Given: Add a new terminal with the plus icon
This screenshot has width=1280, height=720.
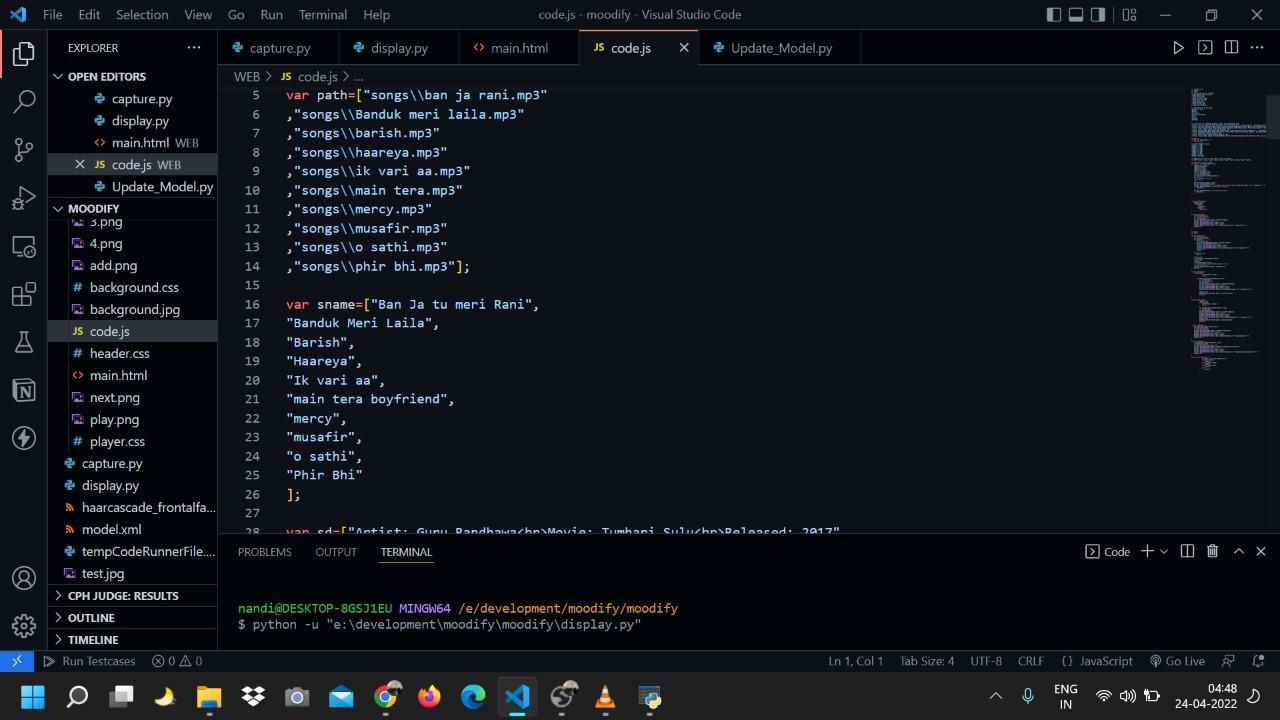Looking at the screenshot, I should click(1147, 551).
